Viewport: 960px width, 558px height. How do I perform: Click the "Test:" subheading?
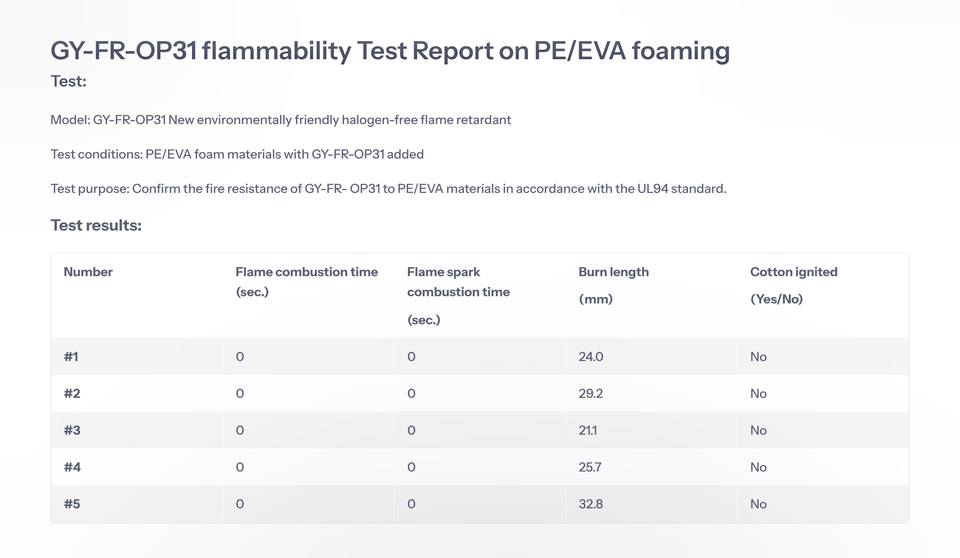(x=69, y=81)
